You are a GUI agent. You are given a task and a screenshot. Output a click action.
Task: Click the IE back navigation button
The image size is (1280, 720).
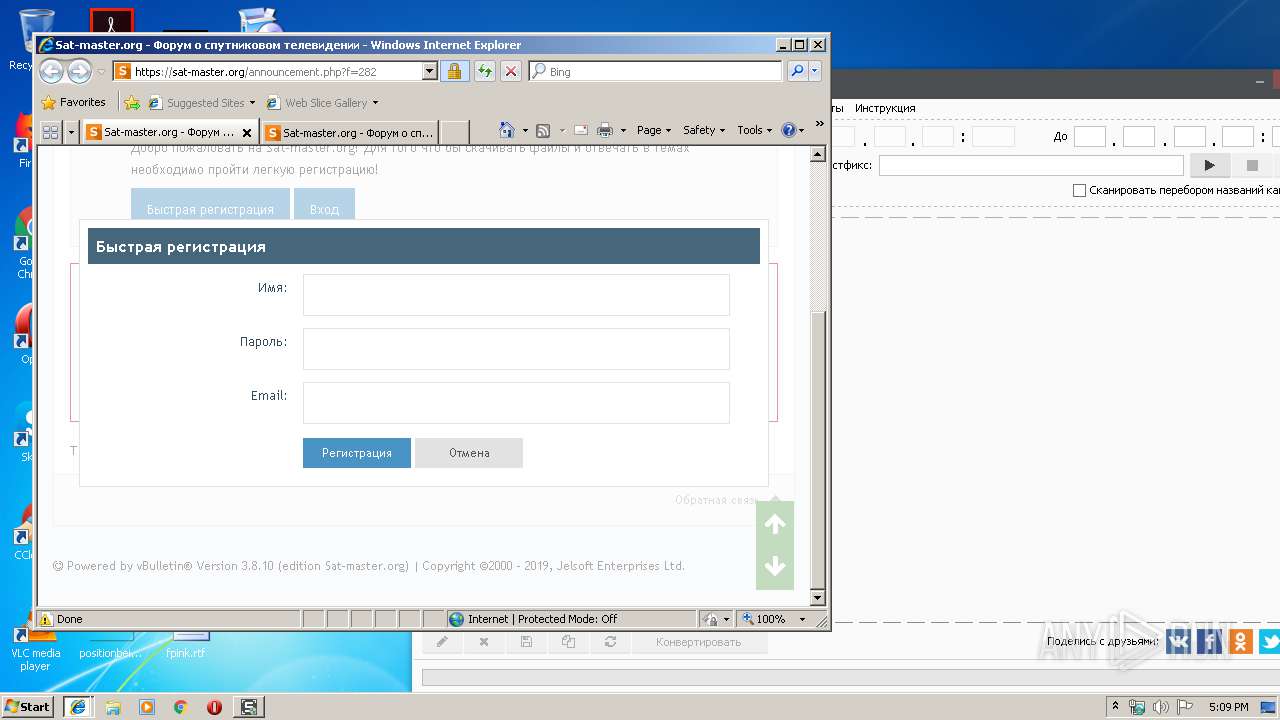pos(52,71)
